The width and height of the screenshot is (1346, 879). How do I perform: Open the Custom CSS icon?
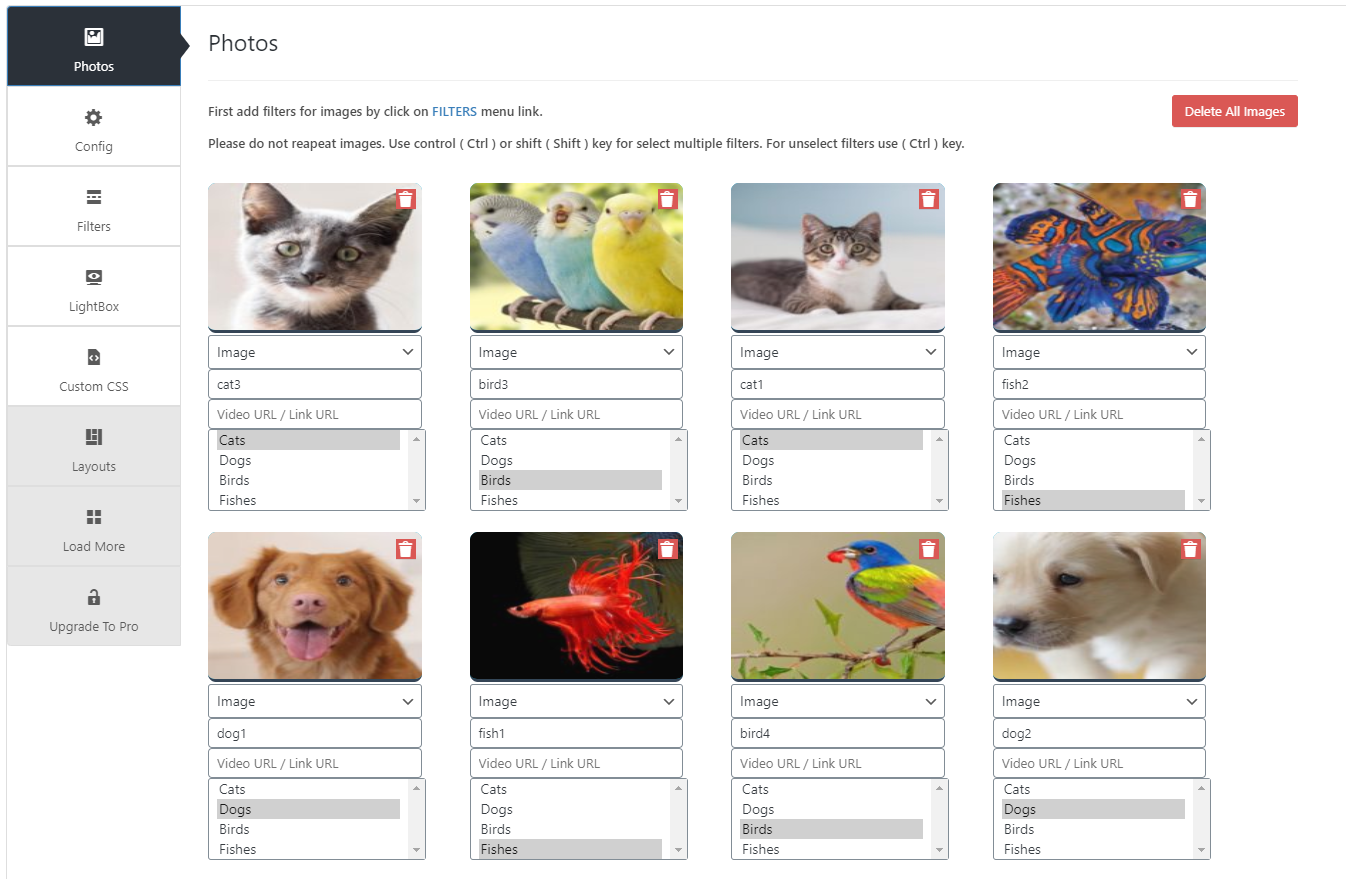click(x=93, y=357)
